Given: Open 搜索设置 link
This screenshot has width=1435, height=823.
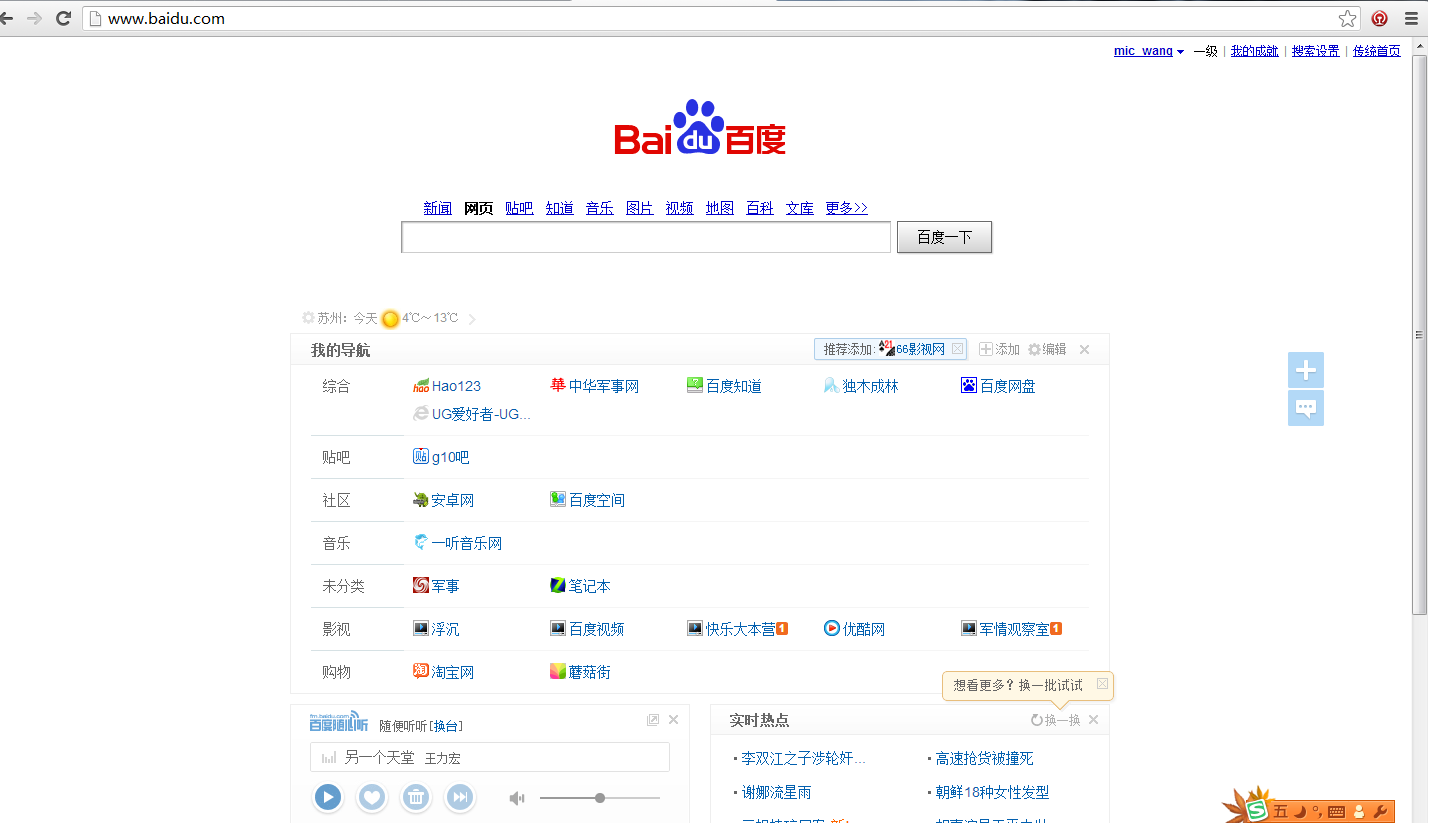Looking at the screenshot, I should pos(1315,51).
